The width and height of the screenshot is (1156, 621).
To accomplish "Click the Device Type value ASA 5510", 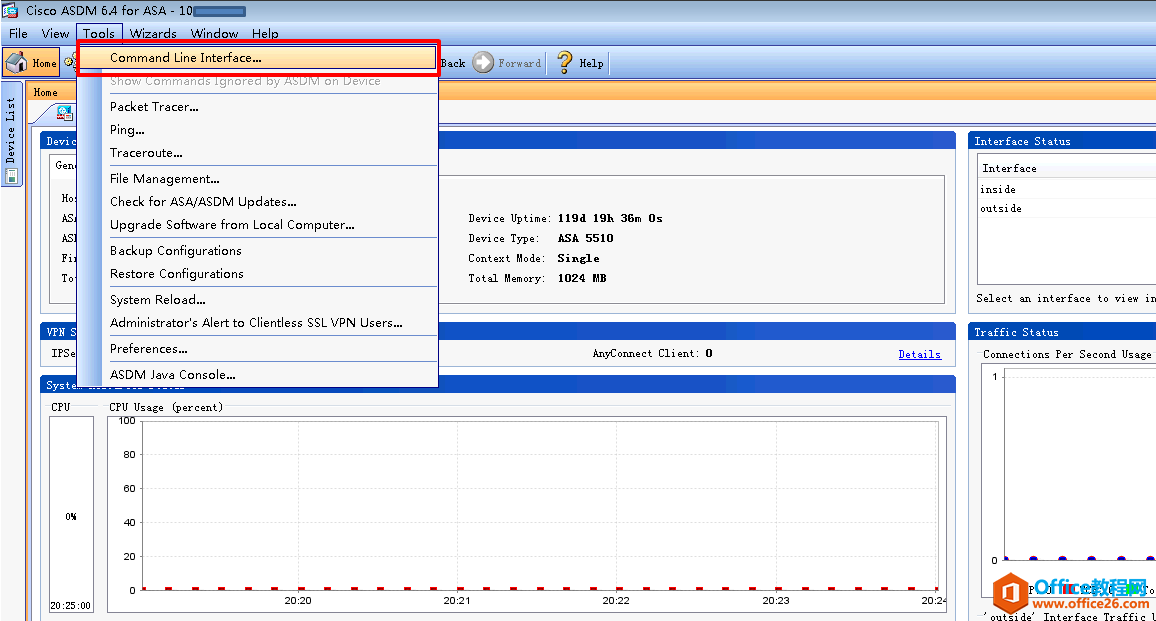I will (585, 238).
